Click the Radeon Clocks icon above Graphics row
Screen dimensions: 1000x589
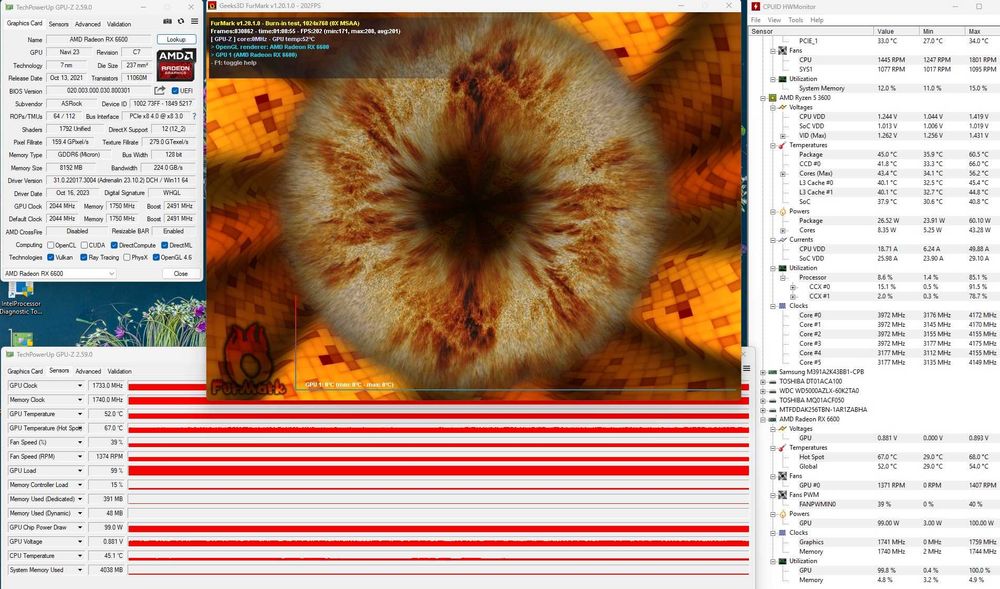click(x=782, y=533)
